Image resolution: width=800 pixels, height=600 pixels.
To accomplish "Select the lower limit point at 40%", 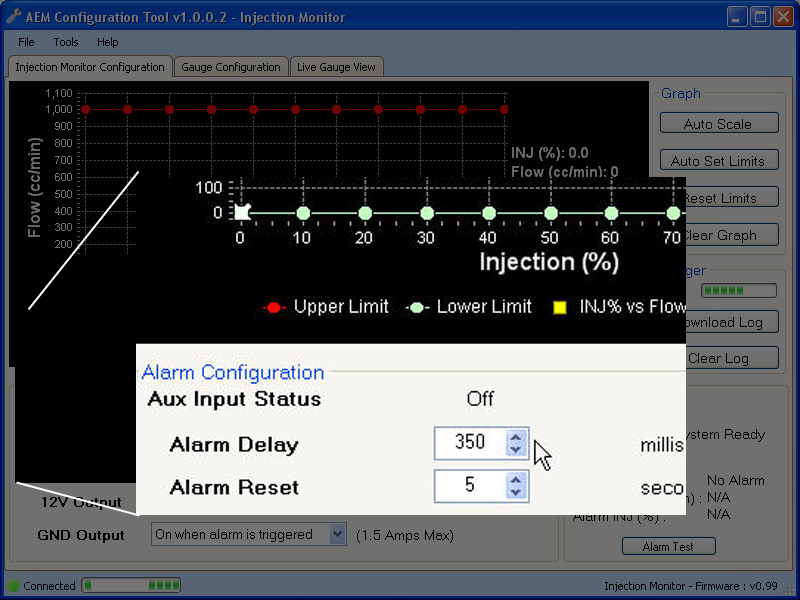I will pos(489,213).
